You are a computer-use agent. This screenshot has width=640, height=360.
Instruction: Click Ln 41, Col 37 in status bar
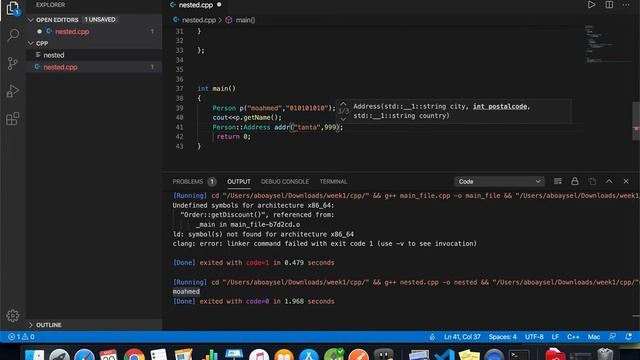pyautogui.click(x=462, y=337)
